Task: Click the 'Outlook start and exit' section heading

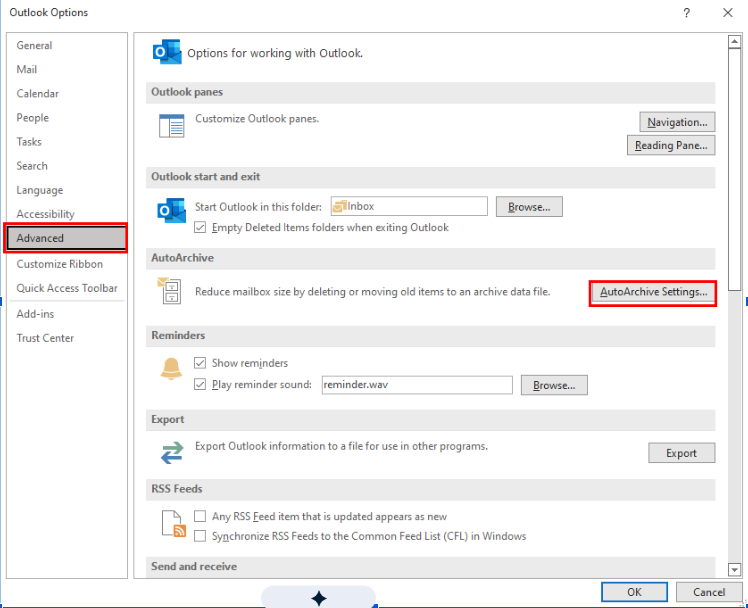Action: 206,176
